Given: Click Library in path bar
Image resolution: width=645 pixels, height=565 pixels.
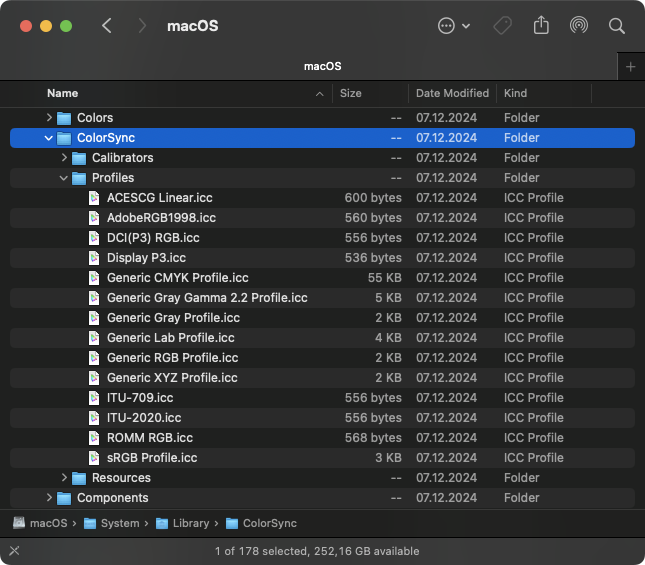Looking at the screenshot, I should (183, 523).
